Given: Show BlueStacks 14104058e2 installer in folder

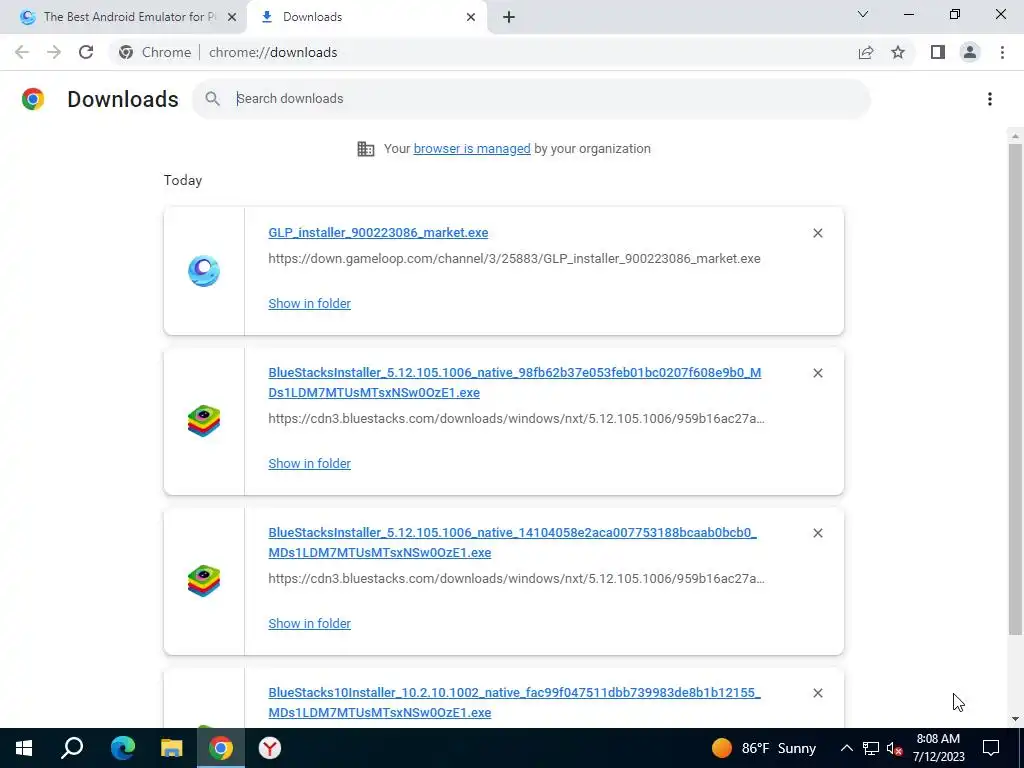Looking at the screenshot, I should click(x=310, y=624).
